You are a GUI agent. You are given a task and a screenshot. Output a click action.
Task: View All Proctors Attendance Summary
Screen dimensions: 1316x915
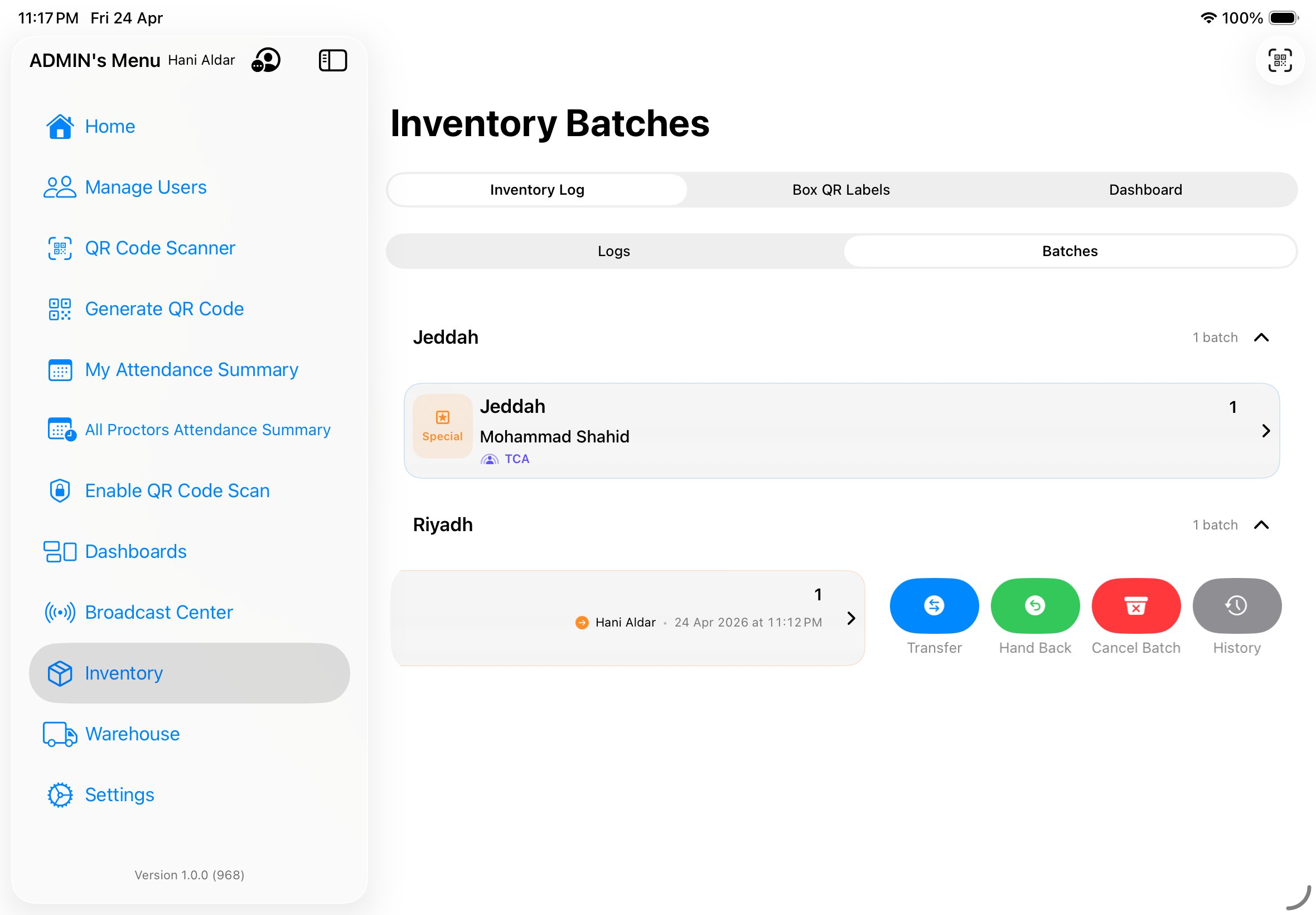click(x=207, y=430)
